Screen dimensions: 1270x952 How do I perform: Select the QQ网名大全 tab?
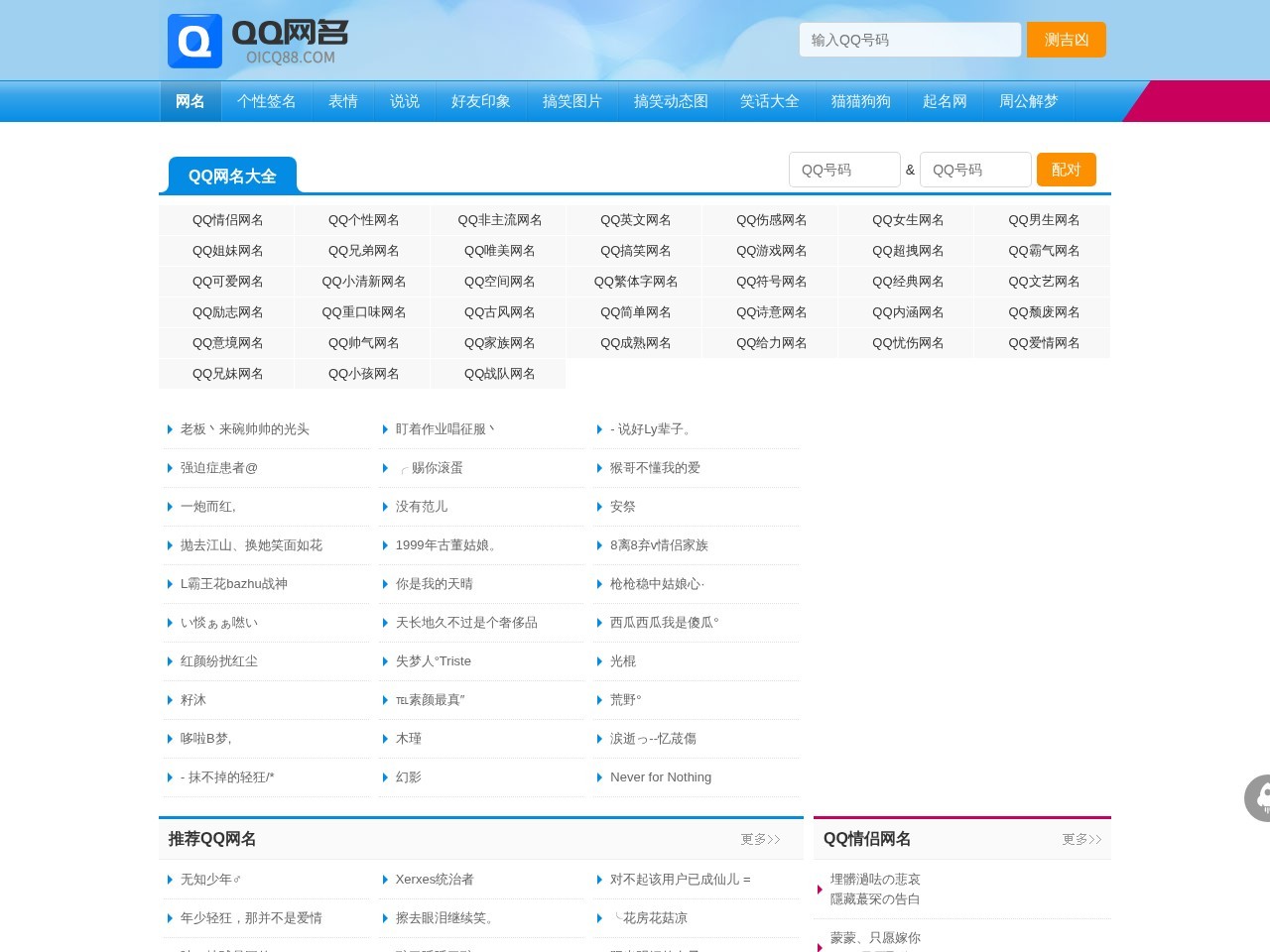pyautogui.click(x=232, y=176)
